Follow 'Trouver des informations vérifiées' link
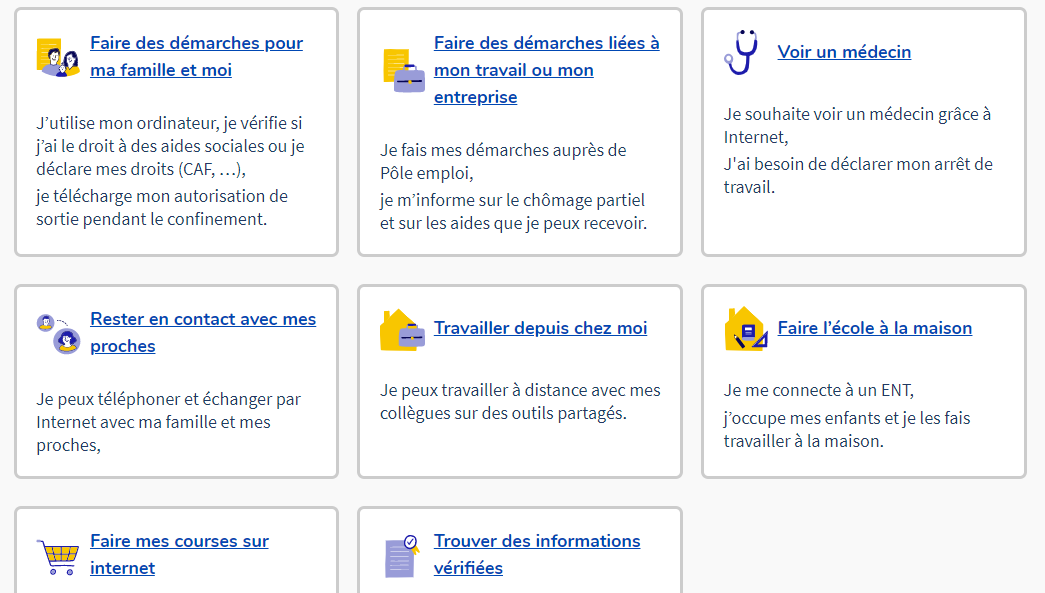Image resolution: width=1045 pixels, height=593 pixels. coord(537,554)
